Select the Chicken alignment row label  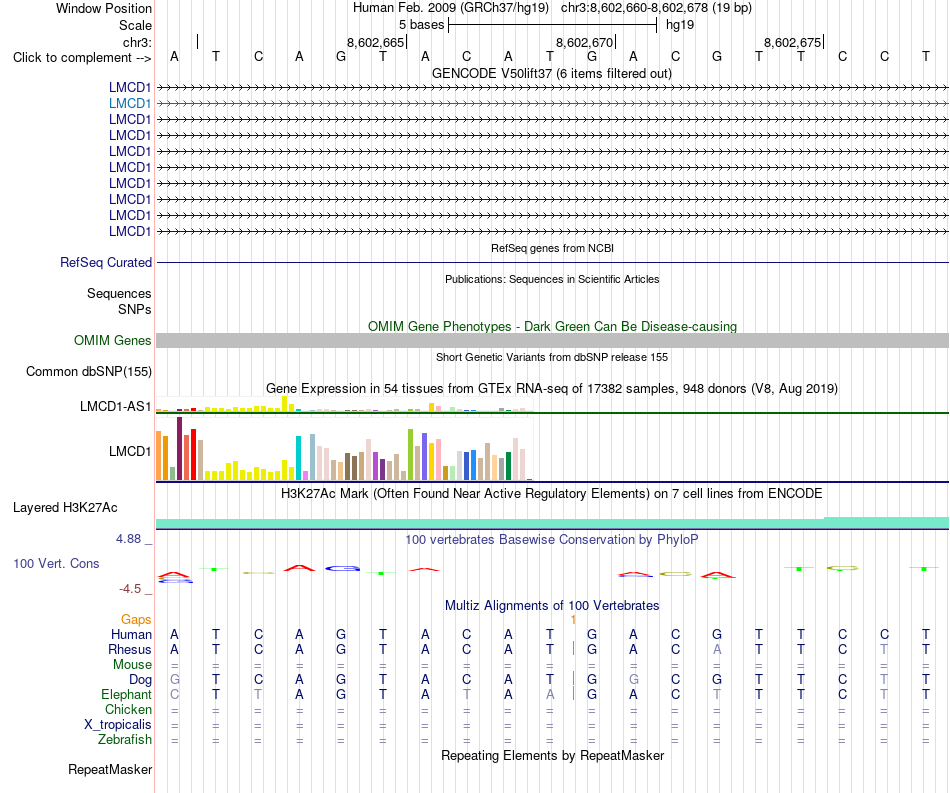128,709
